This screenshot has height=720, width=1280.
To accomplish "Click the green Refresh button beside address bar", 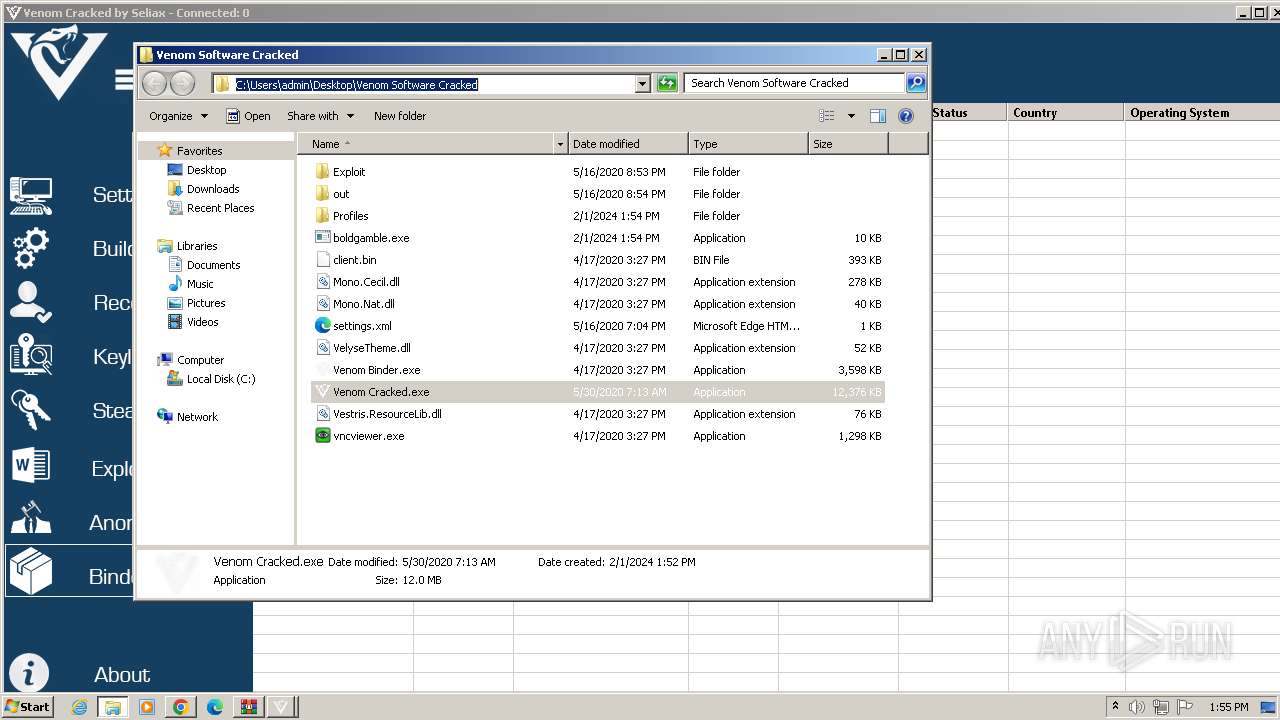I will 667,84.
